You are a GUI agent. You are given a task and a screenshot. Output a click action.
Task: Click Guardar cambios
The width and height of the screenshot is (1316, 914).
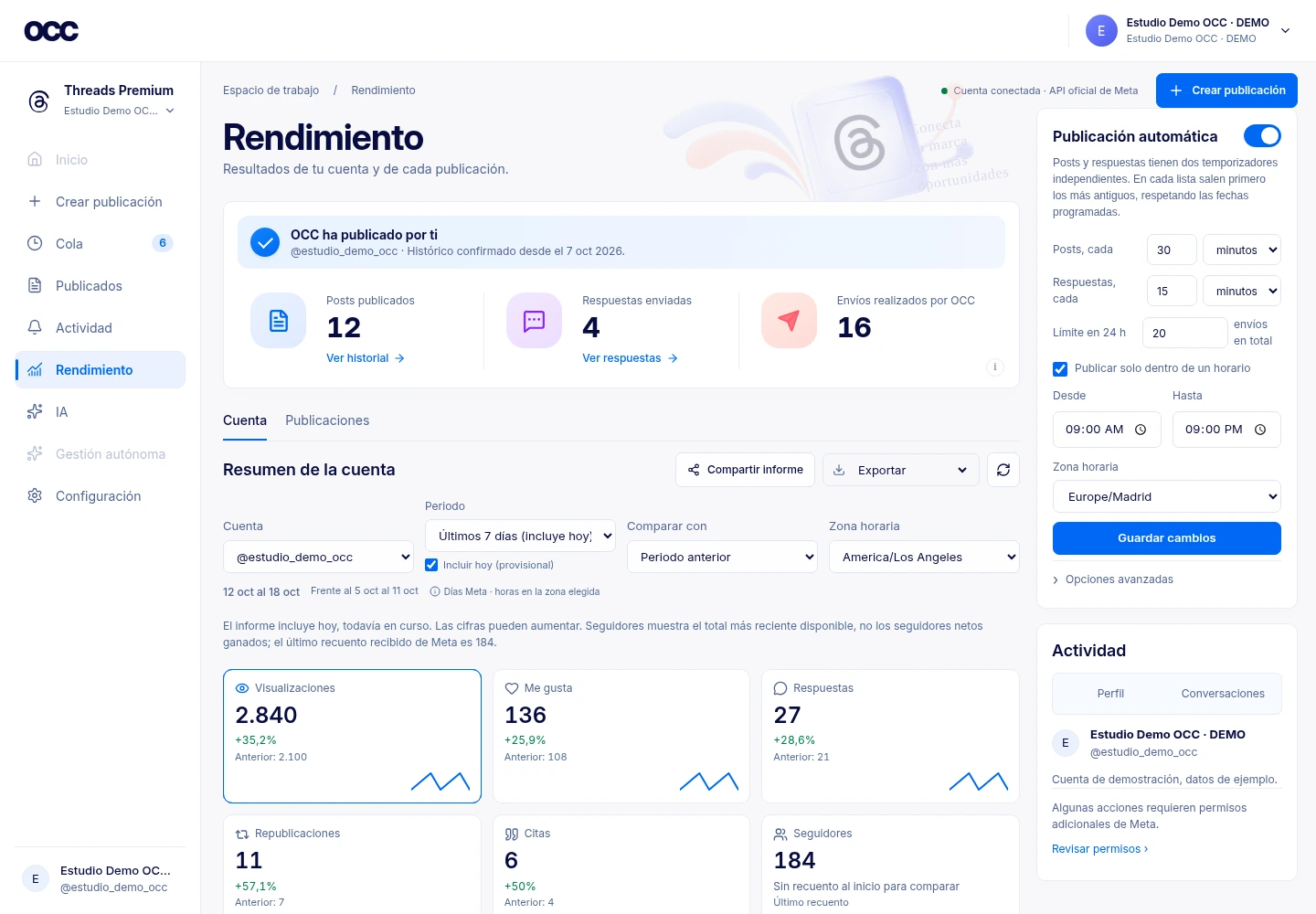(1167, 538)
